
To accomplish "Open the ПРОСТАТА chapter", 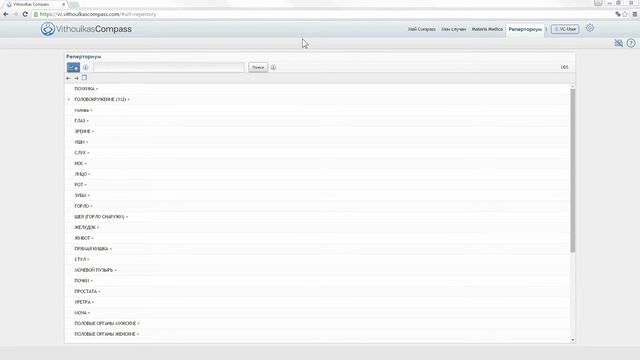I will tap(87, 291).
